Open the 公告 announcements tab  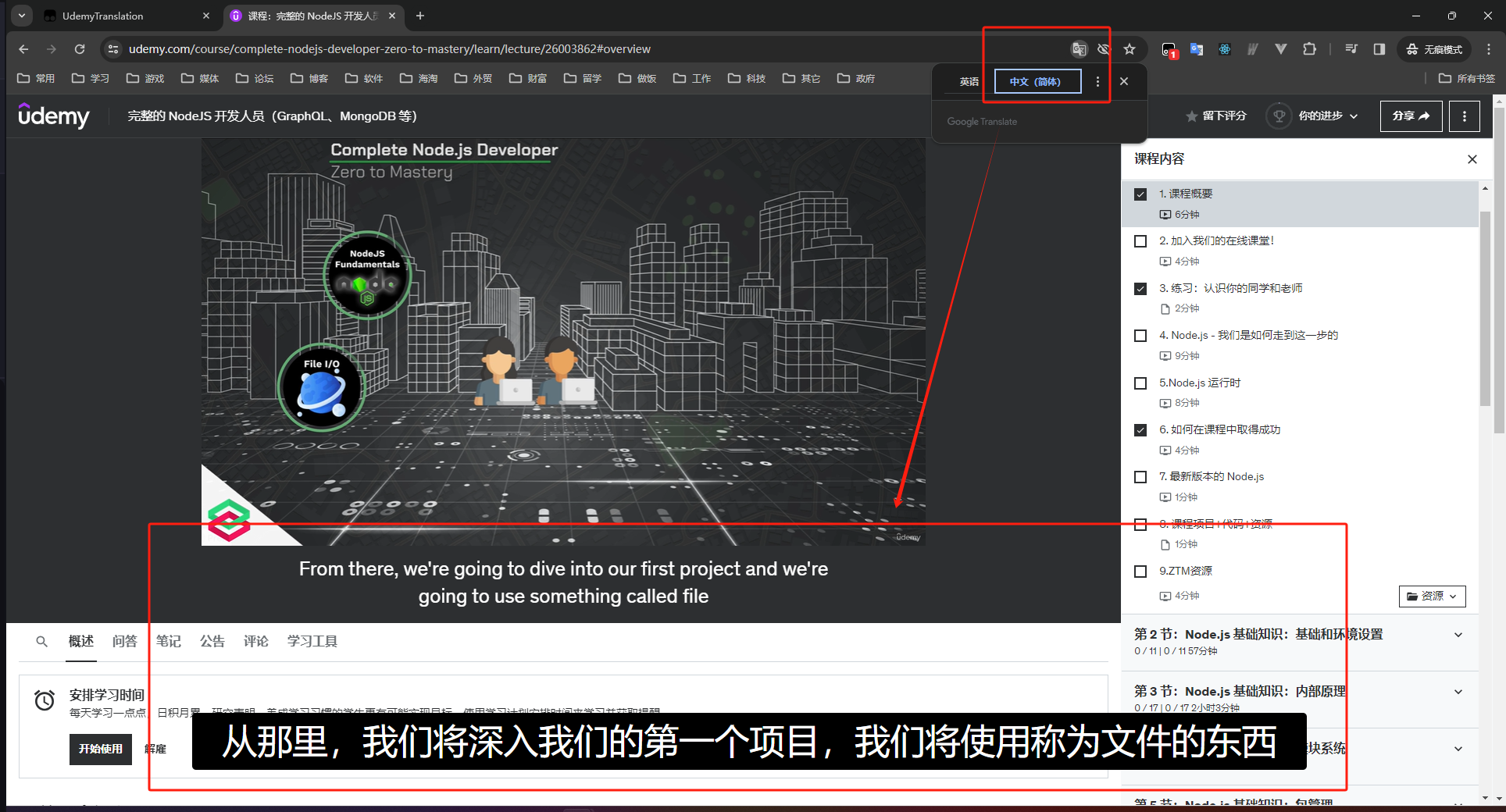(x=212, y=642)
